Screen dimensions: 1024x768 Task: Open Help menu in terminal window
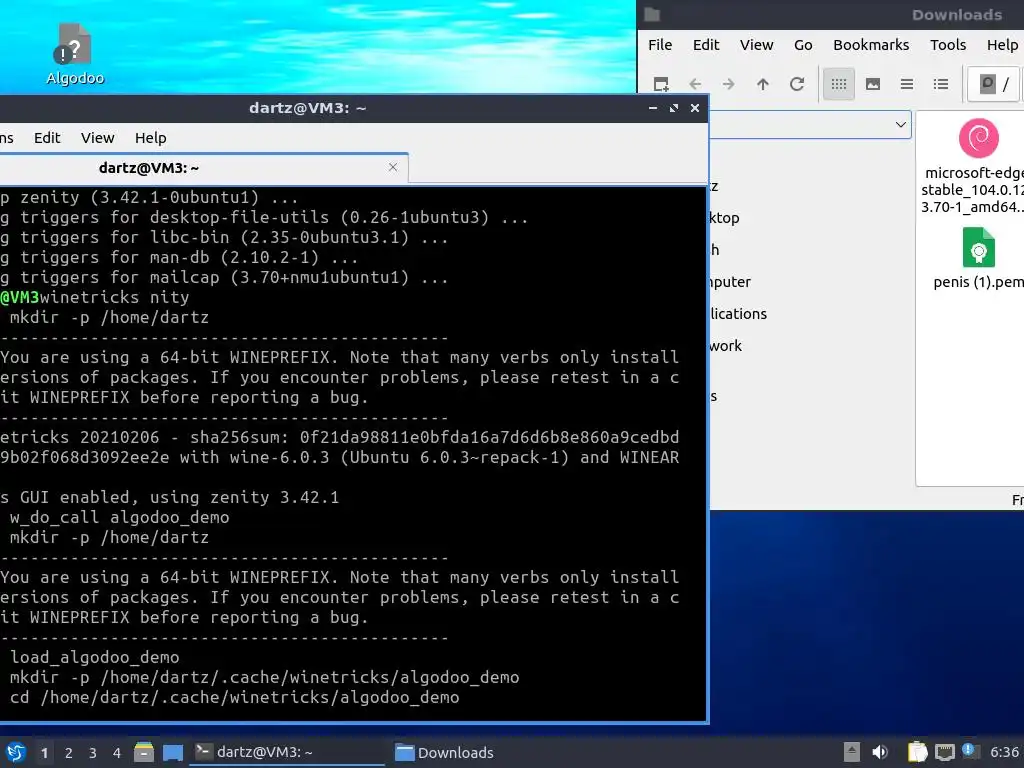(x=150, y=138)
